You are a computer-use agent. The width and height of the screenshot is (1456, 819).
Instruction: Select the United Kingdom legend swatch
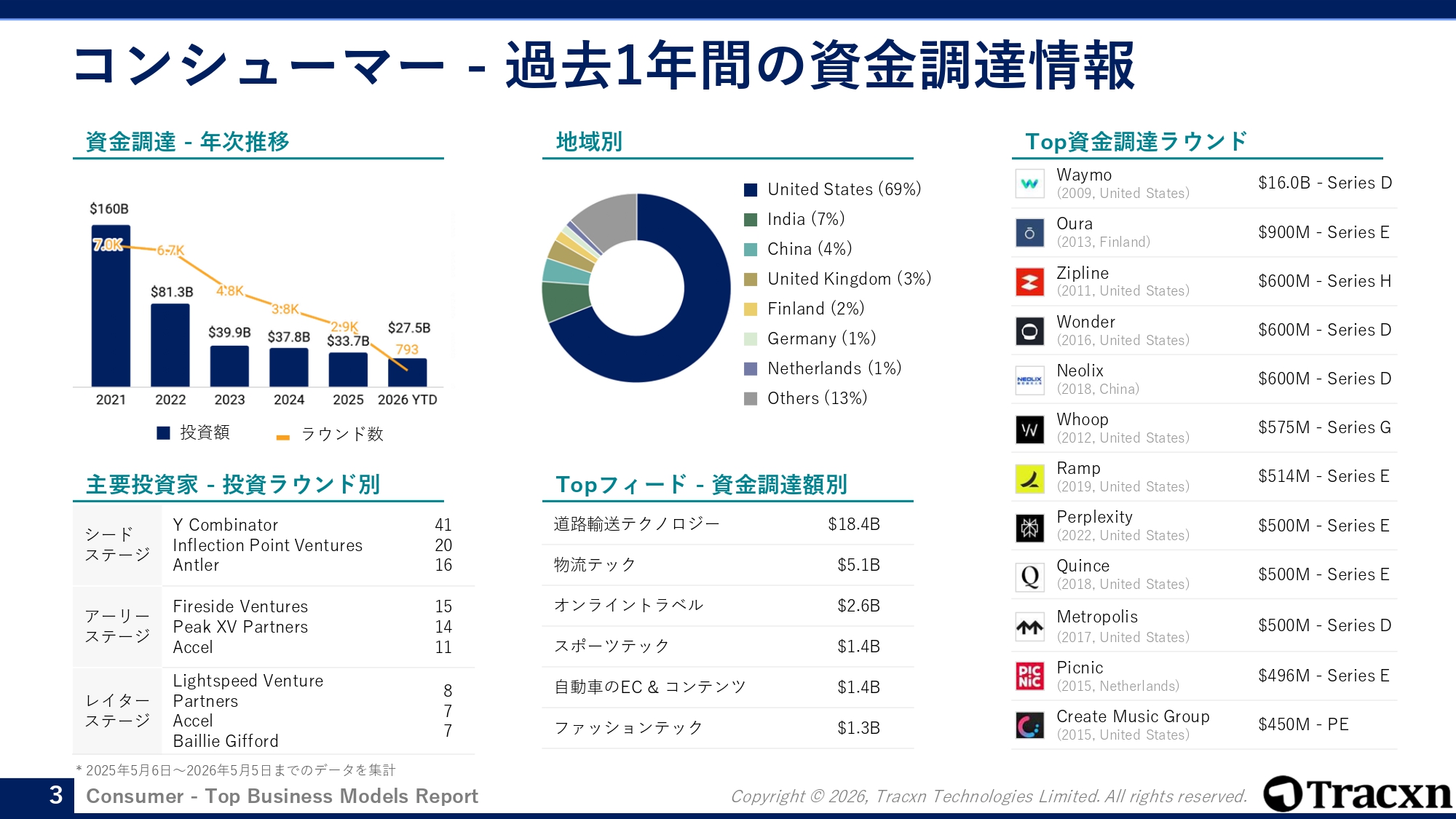tap(751, 280)
